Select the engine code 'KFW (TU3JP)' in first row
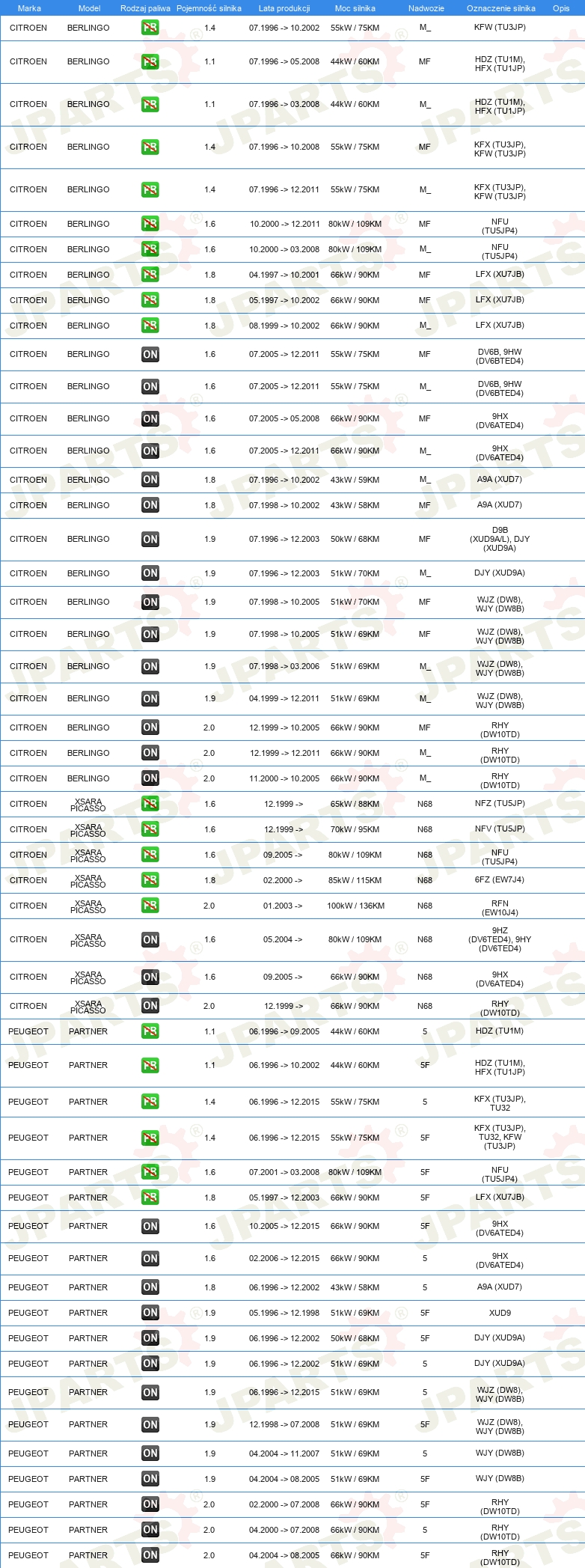Image resolution: width=585 pixels, height=1568 pixels. click(x=500, y=28)
